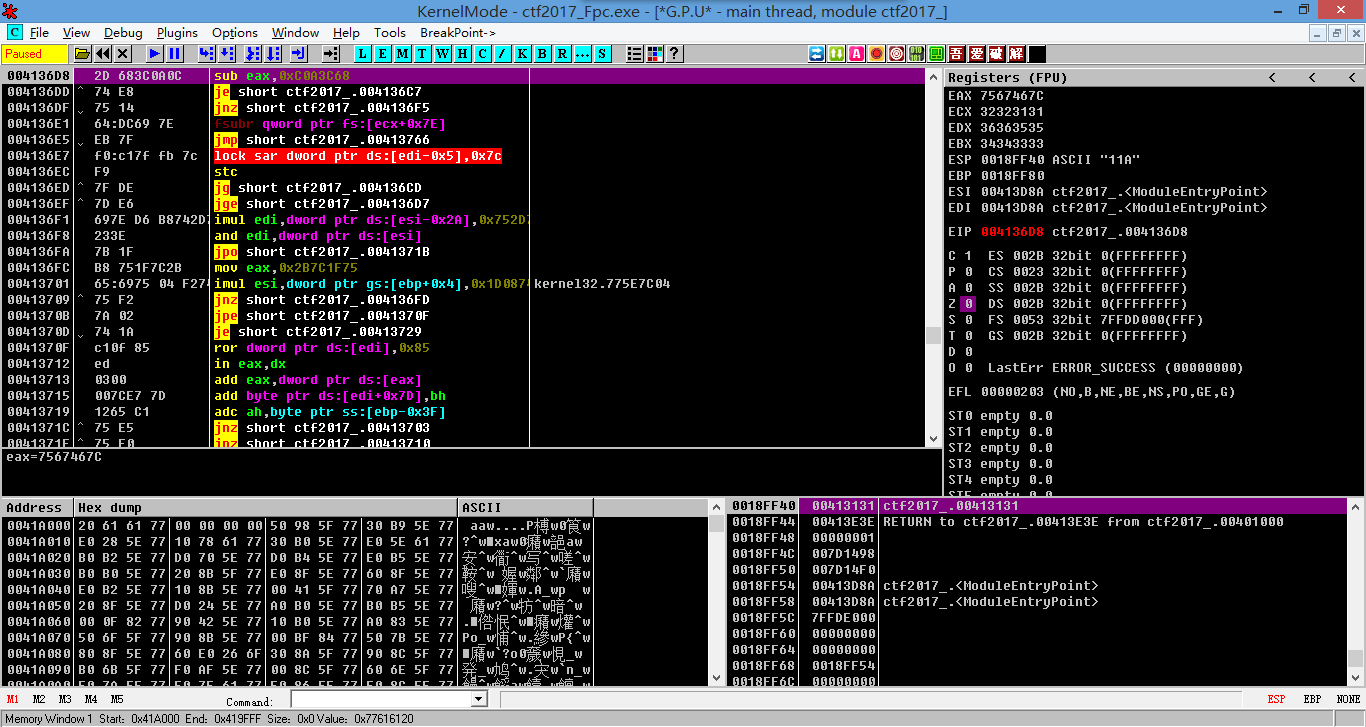Viewport: 1366px width, 727px height.
Task: Select the P flag value in registers
Action: pyautogui.click(x=967, y=272)
